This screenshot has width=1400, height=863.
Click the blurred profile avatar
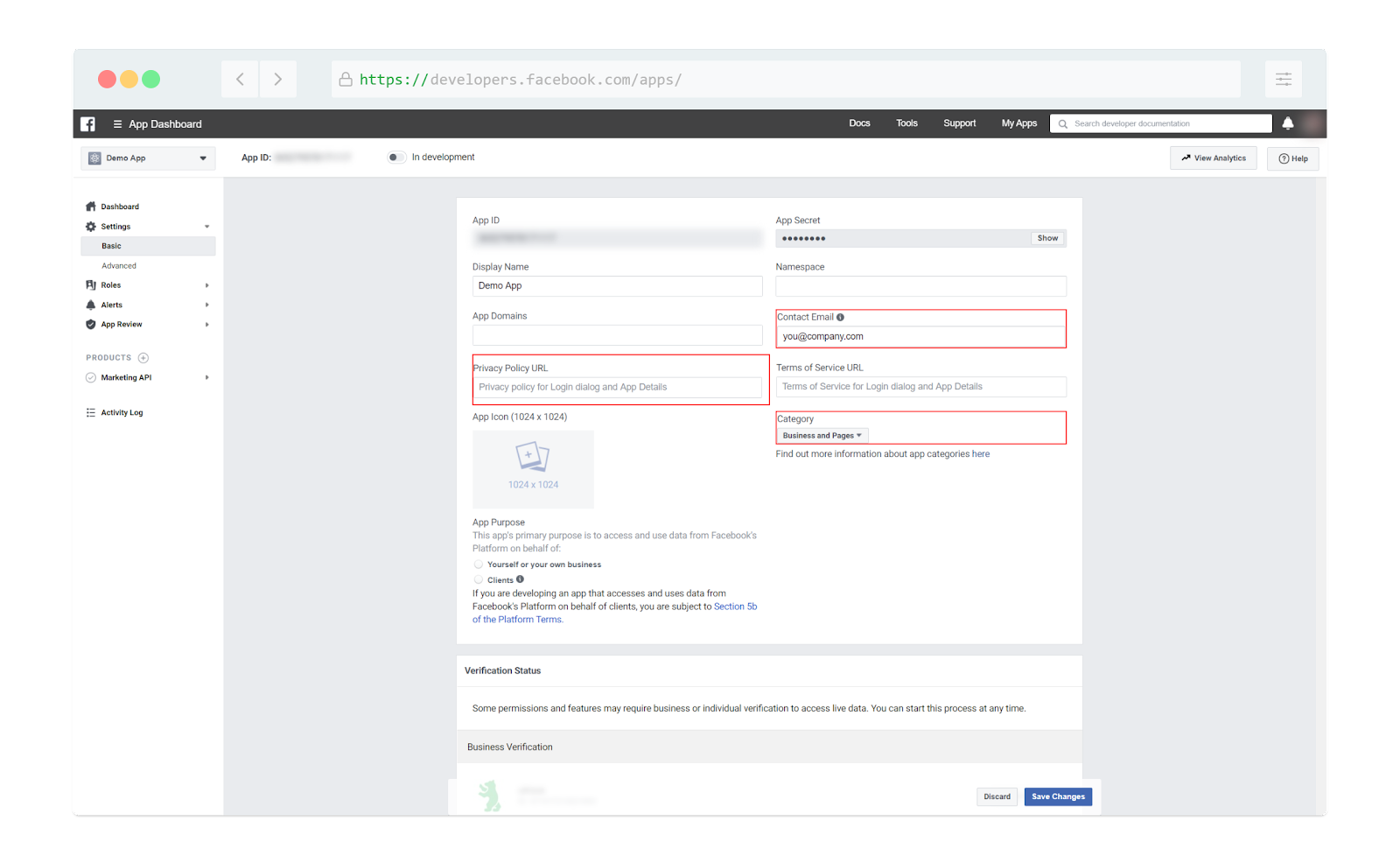(x=1312, y=123)
